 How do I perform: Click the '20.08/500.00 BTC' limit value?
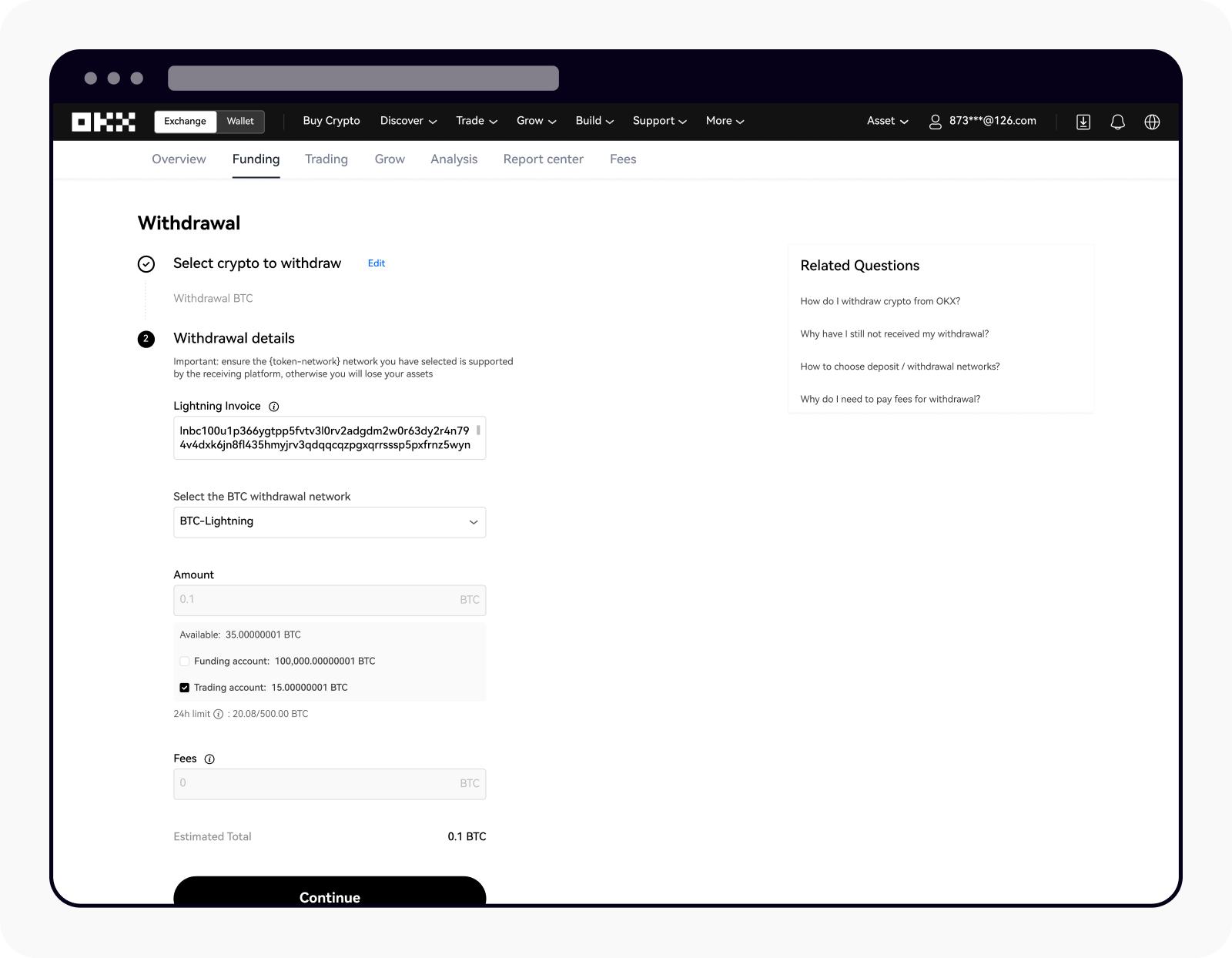click(270, 714)
